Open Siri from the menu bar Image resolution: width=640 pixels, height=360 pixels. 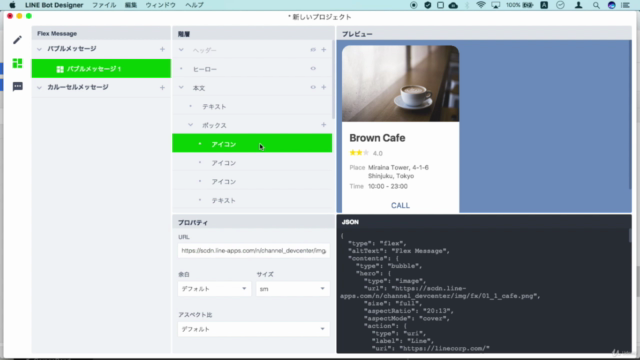pos(611,5)
